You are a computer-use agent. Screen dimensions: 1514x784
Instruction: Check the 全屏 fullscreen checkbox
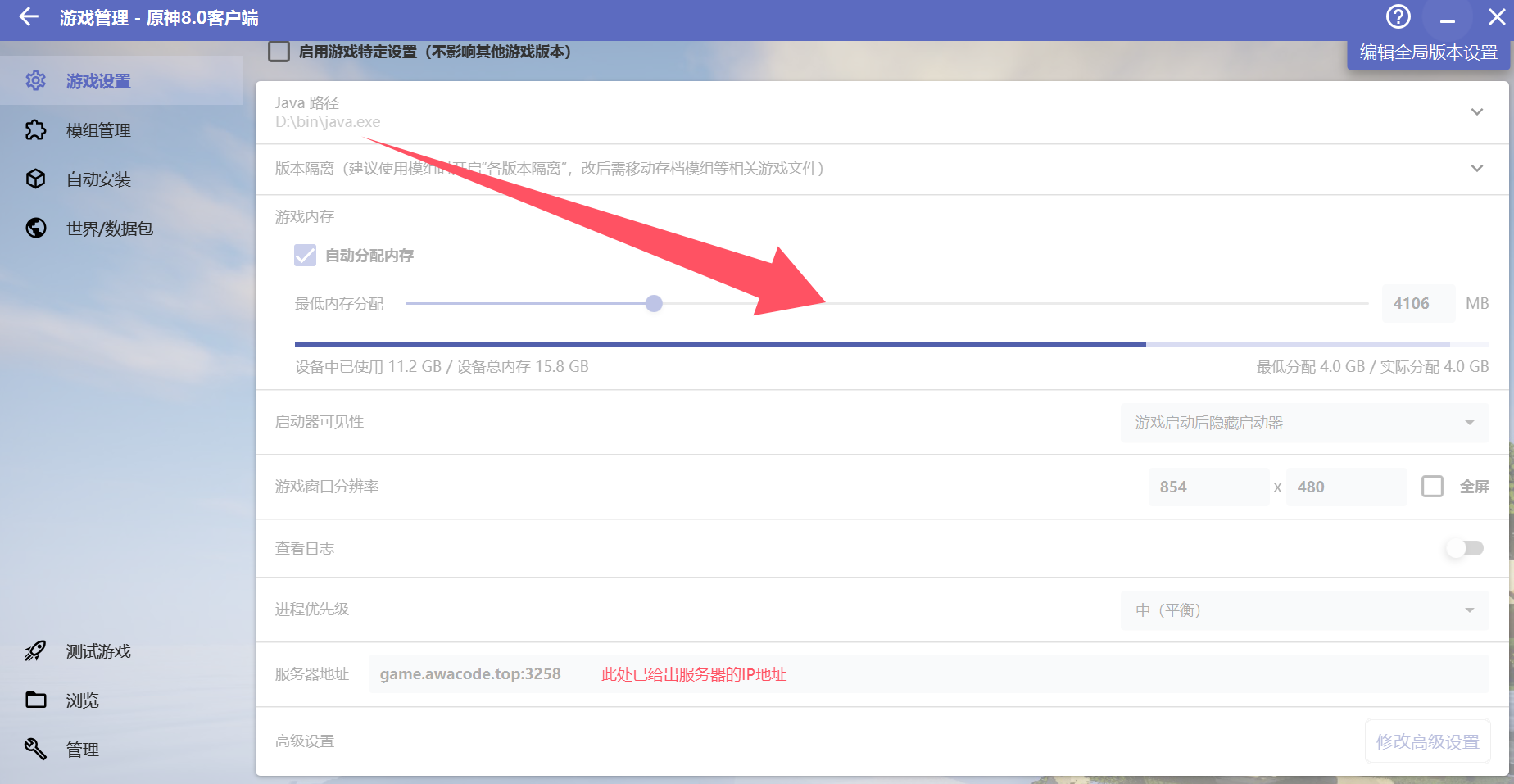[1432, 487]
